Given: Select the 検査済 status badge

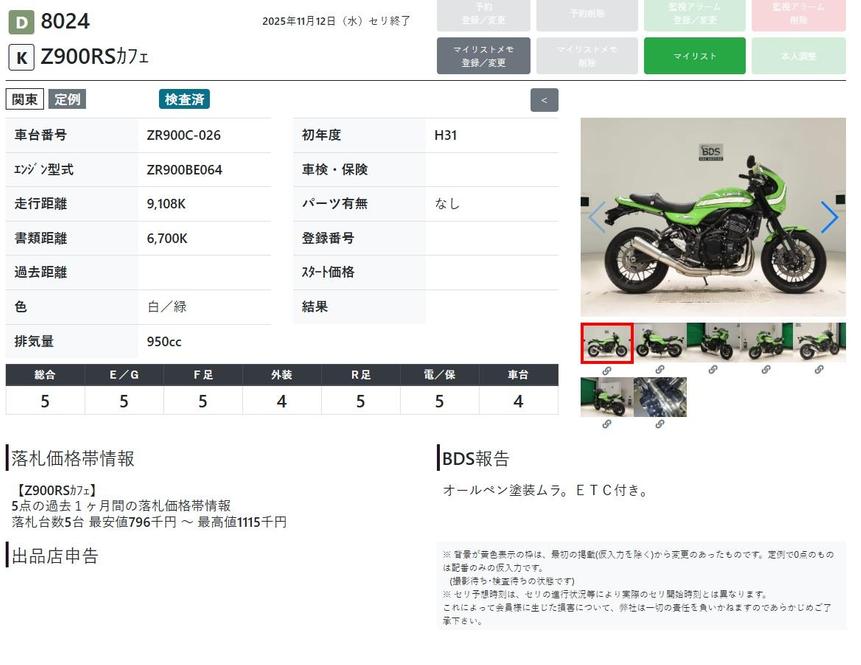Looking at the screenshot, I should (184, 99).
